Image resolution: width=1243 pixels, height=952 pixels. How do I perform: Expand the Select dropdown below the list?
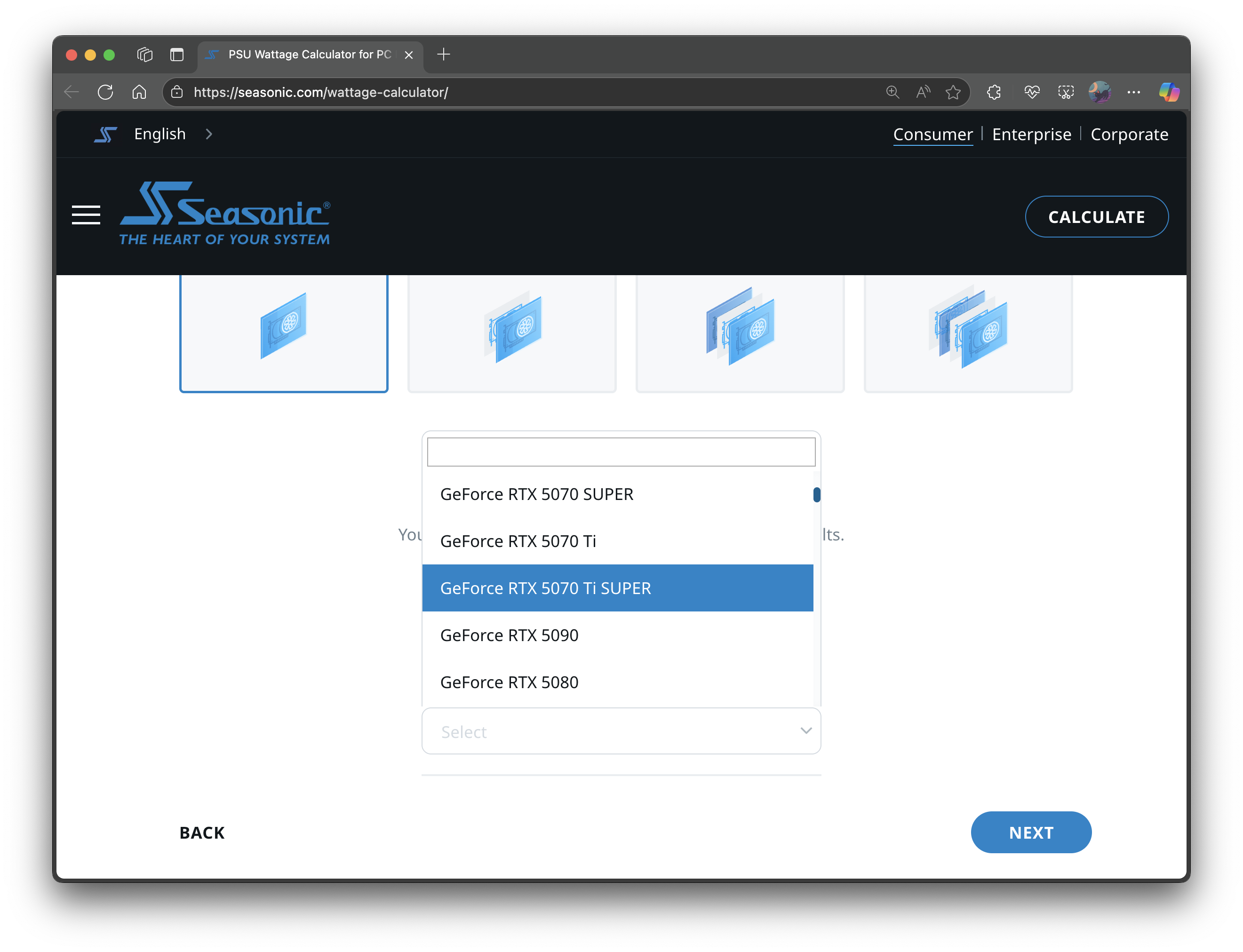621,731
